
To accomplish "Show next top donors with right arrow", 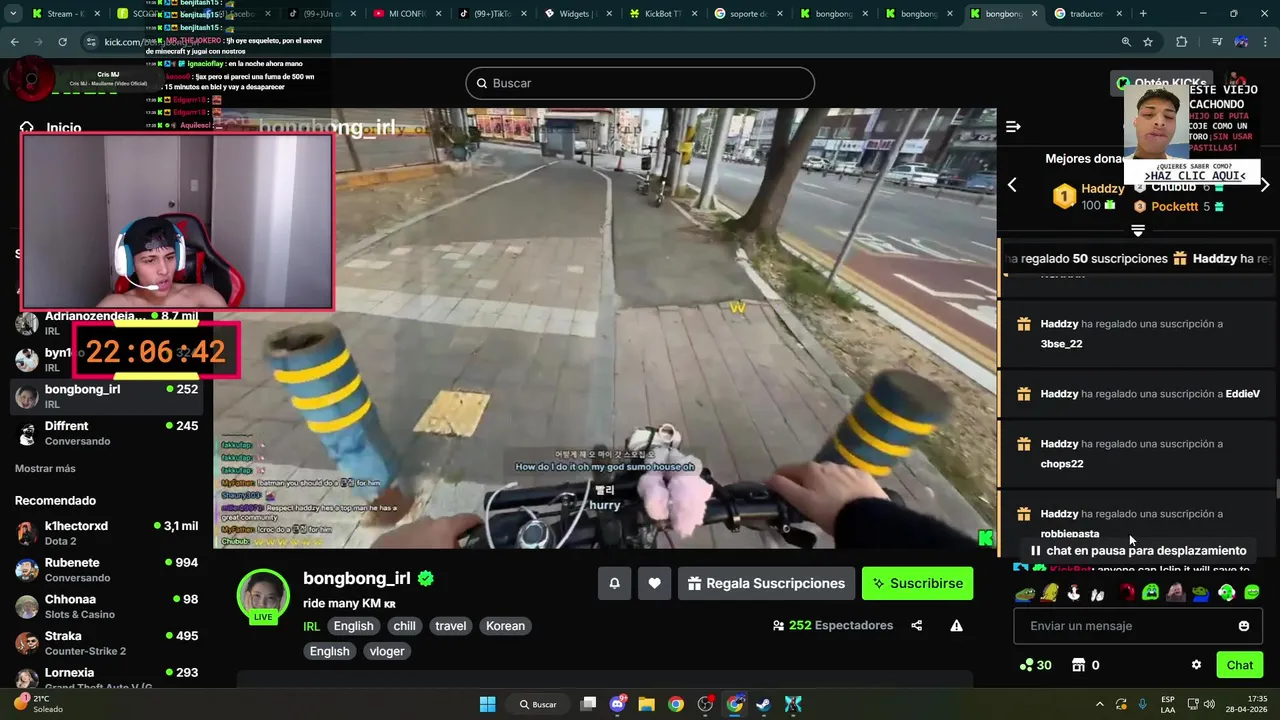I will pos(1265,185).
